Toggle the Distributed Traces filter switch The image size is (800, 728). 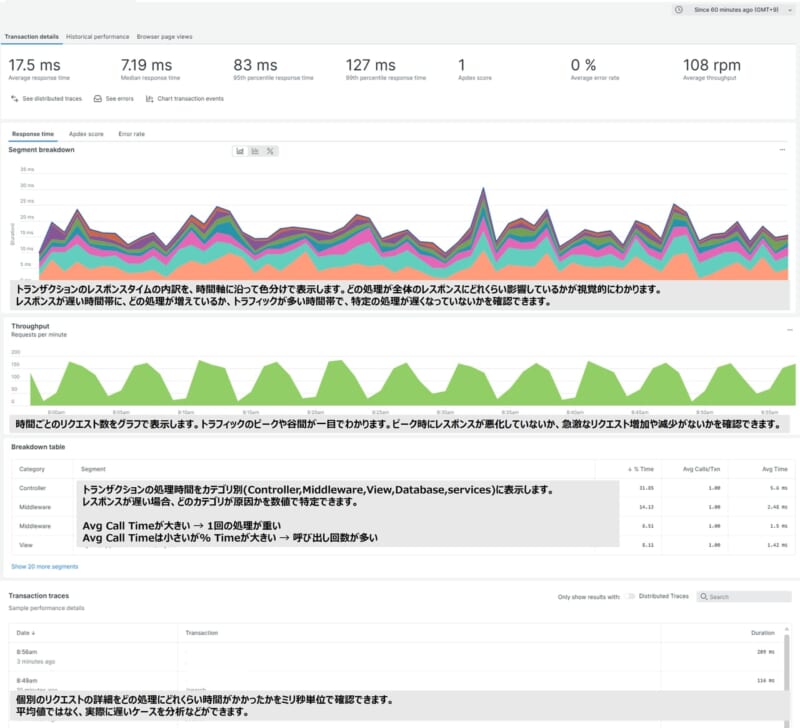(x=631, y=596)
